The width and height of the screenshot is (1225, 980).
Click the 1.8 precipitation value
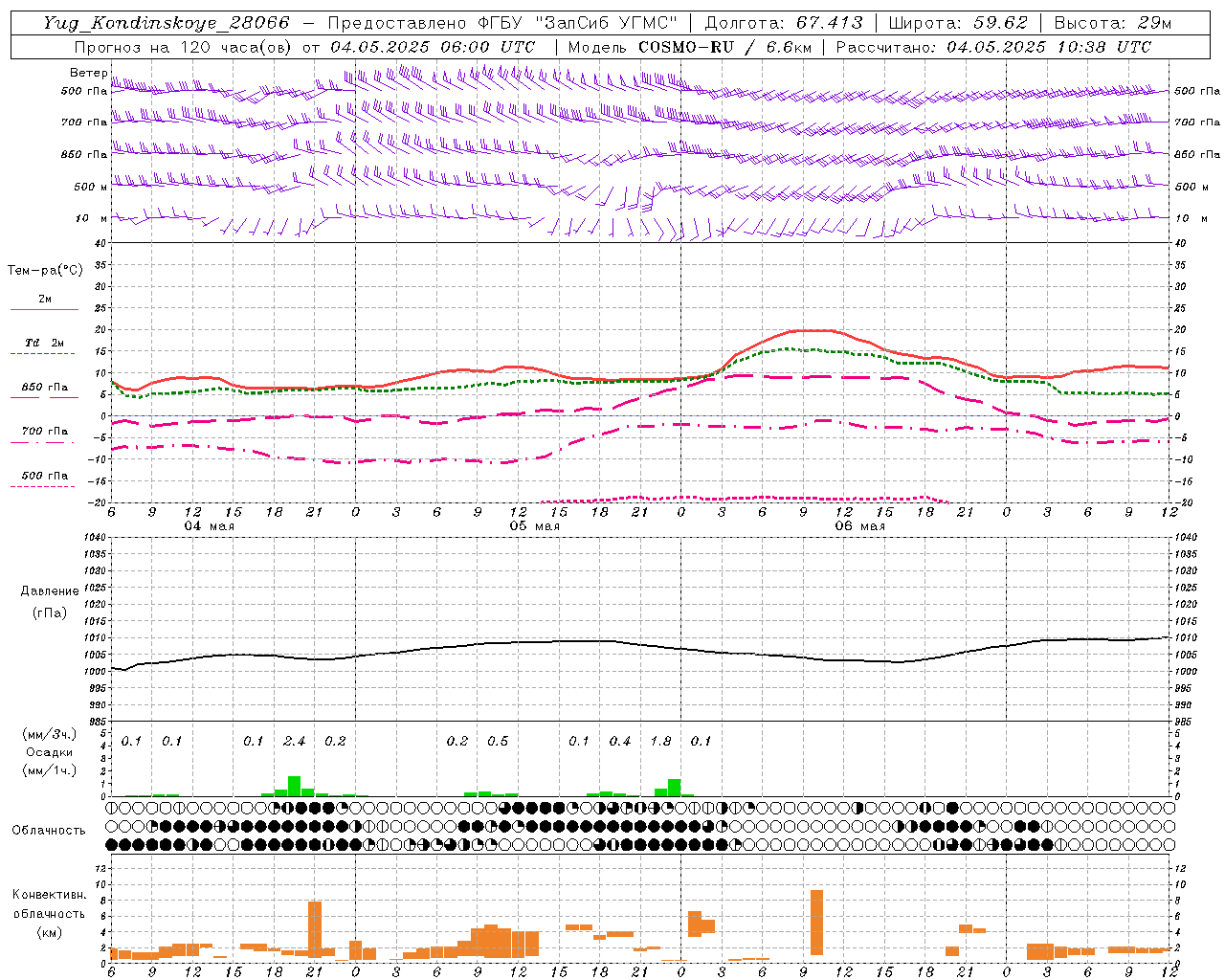(660, 741)
